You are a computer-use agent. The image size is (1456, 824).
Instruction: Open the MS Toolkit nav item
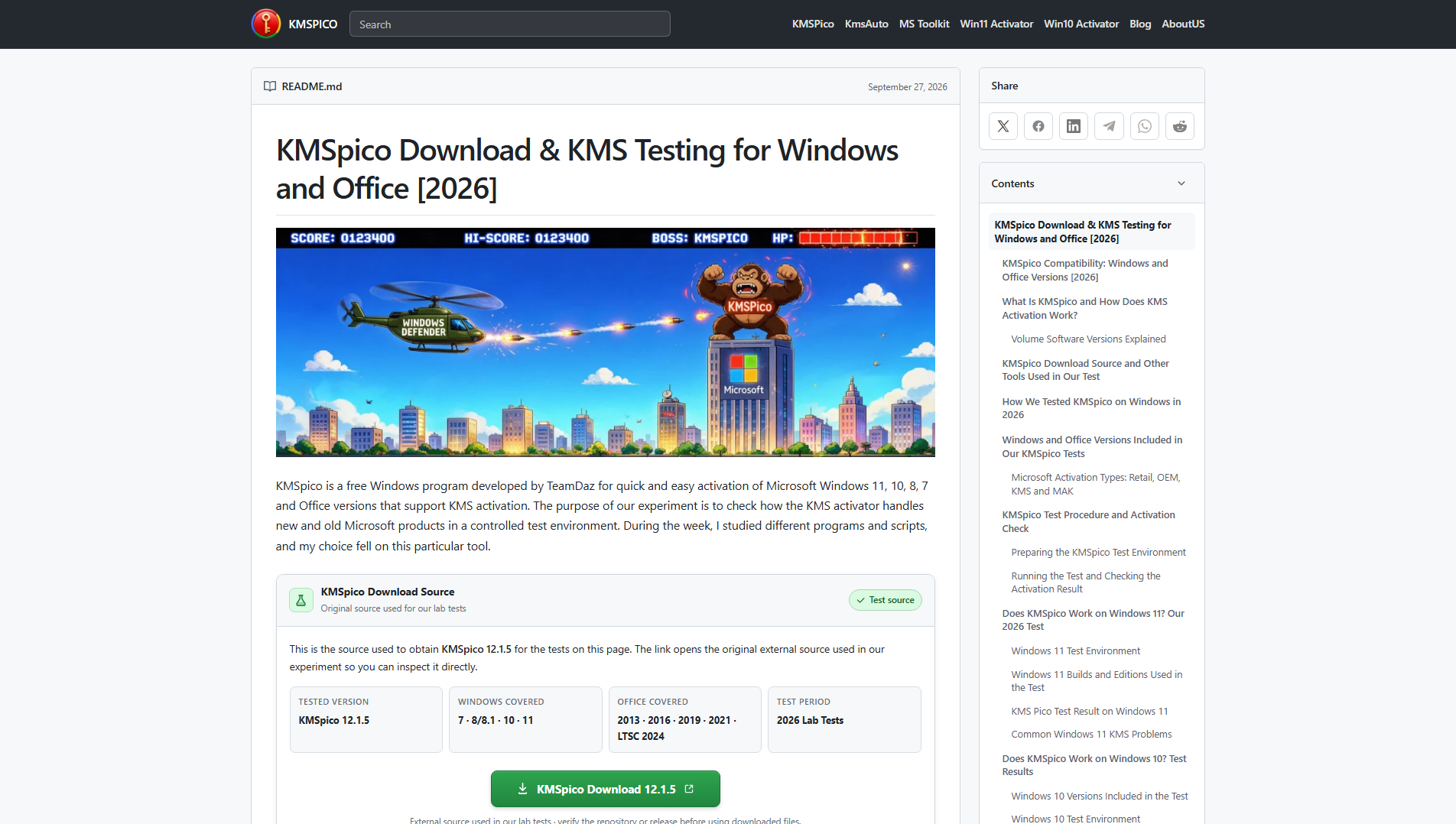point(925,24)
